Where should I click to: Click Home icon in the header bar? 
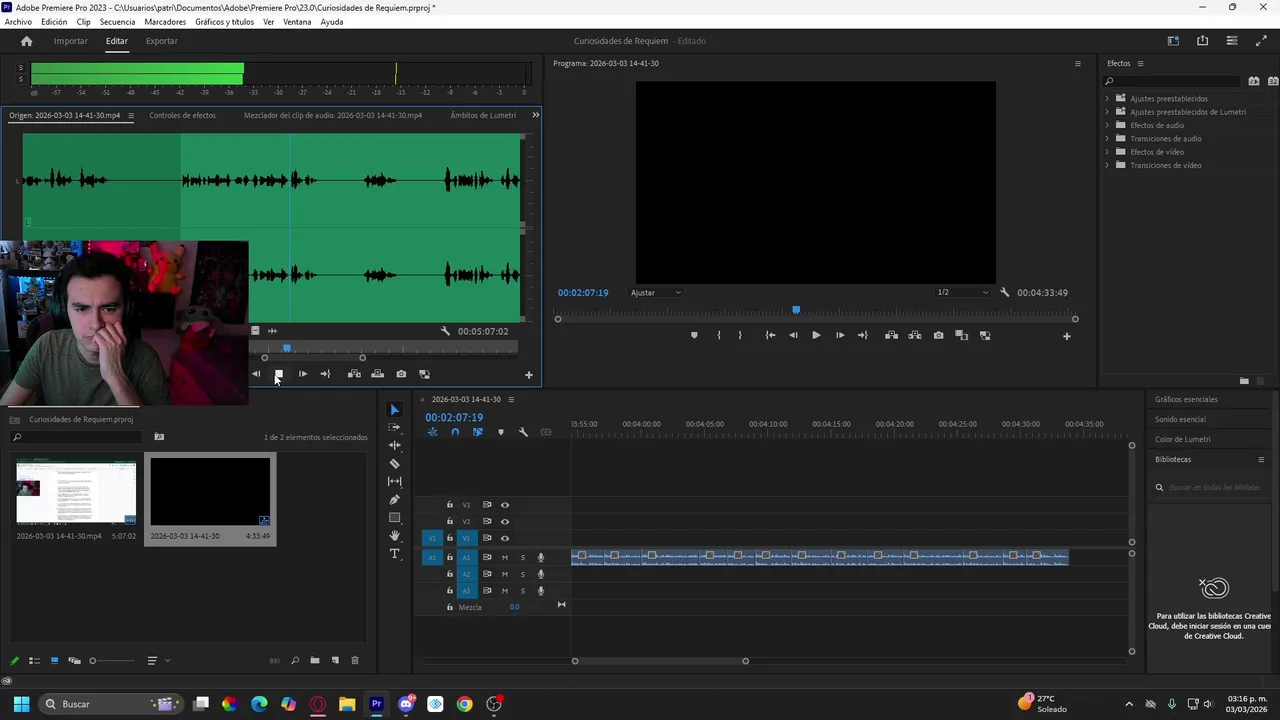(x=26, y=41)
